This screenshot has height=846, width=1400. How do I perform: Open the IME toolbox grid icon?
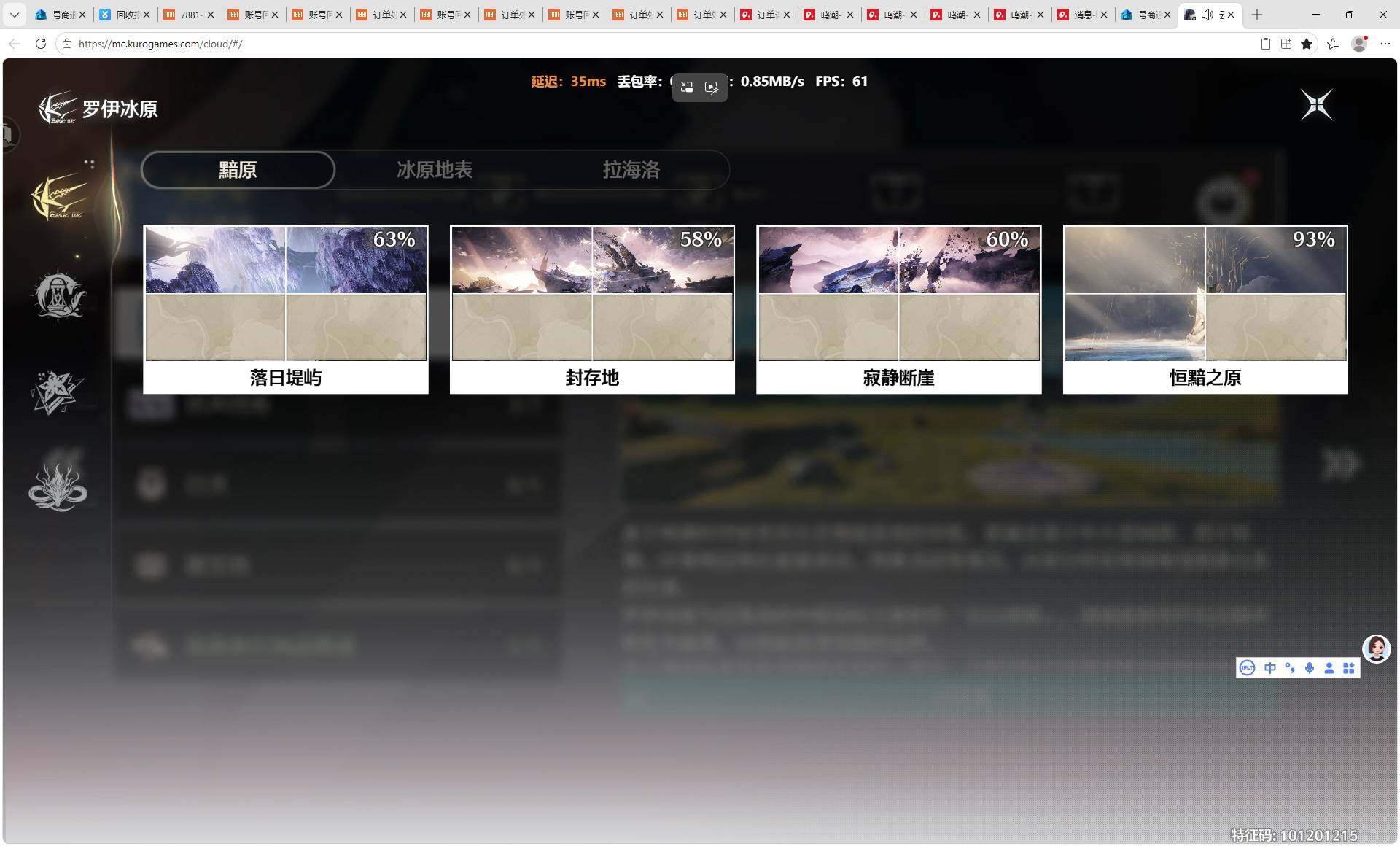point(1349,668)
